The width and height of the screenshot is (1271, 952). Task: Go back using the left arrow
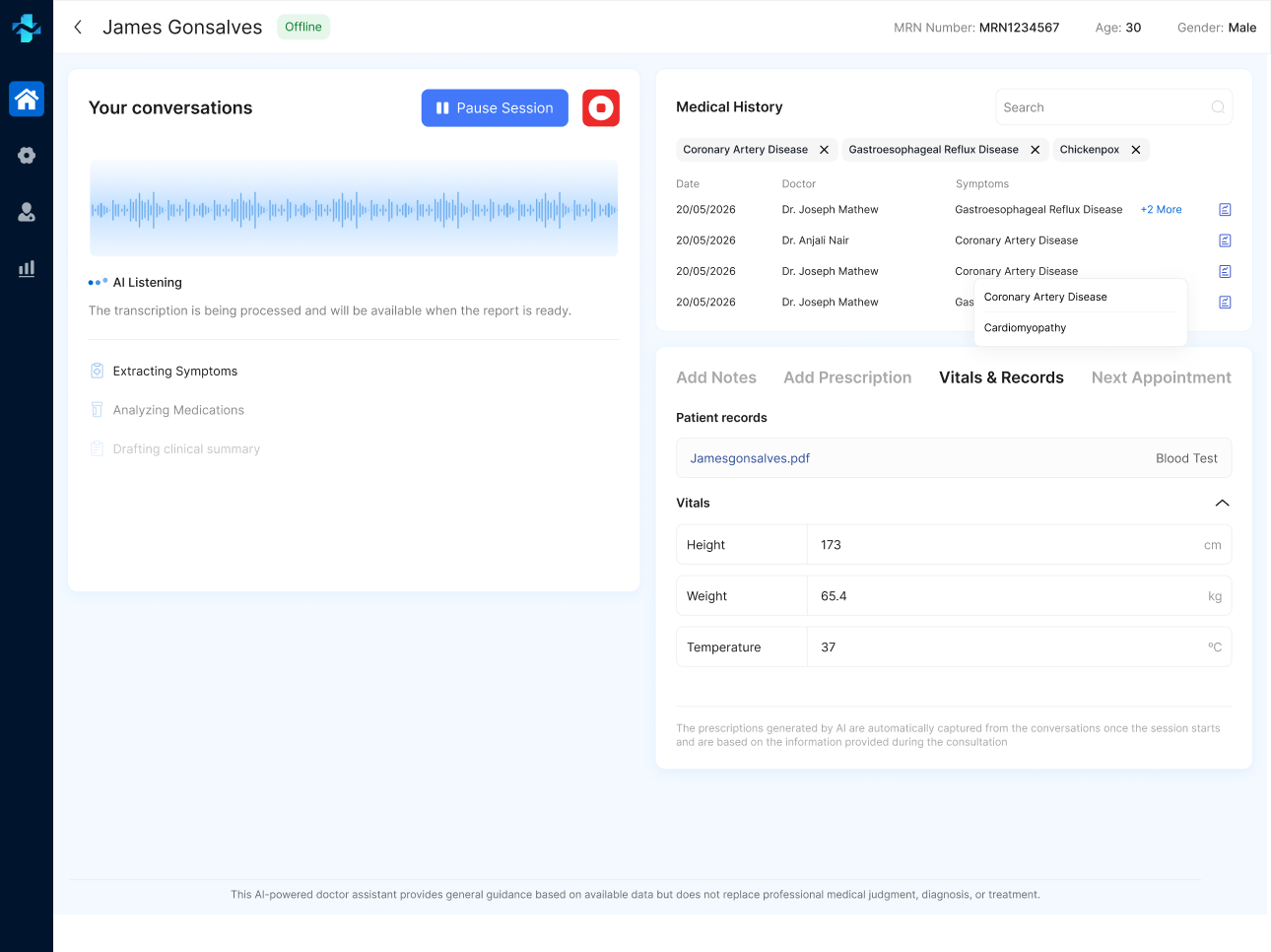pos(78,28)
